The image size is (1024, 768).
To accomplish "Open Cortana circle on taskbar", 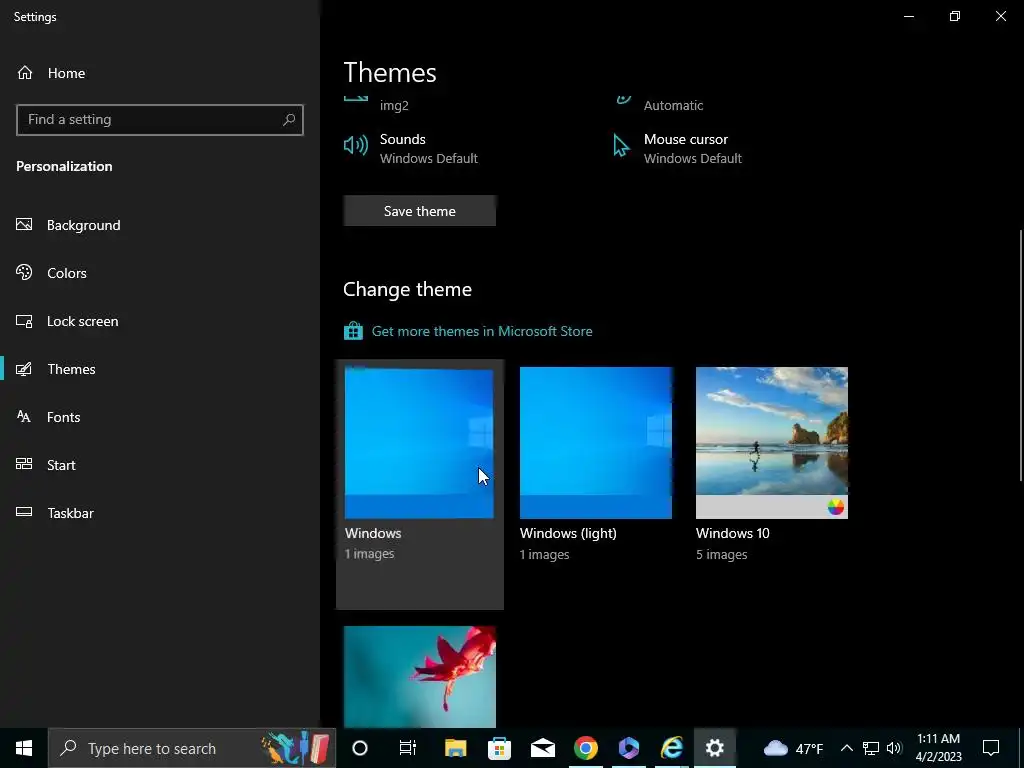I will click(360, 748).
